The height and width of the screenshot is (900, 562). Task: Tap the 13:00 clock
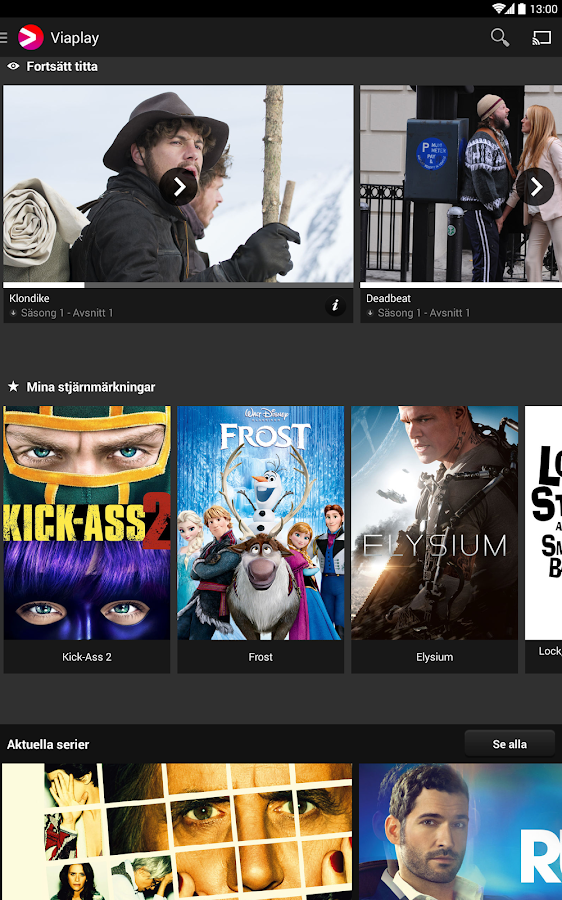[x=543, y=9]
